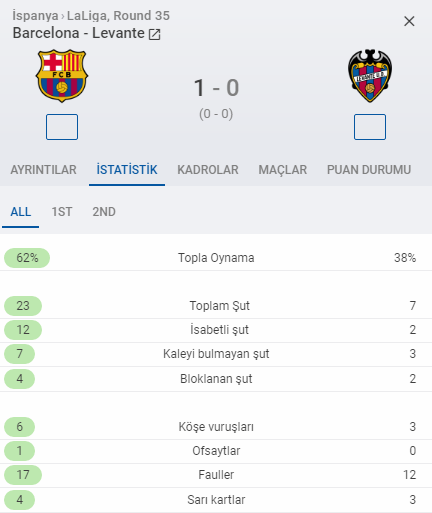Image resolution: width=432 pixels, height=513 pixels.
Task: Click the 1 - 0 match score
Action: pos(216,88)
